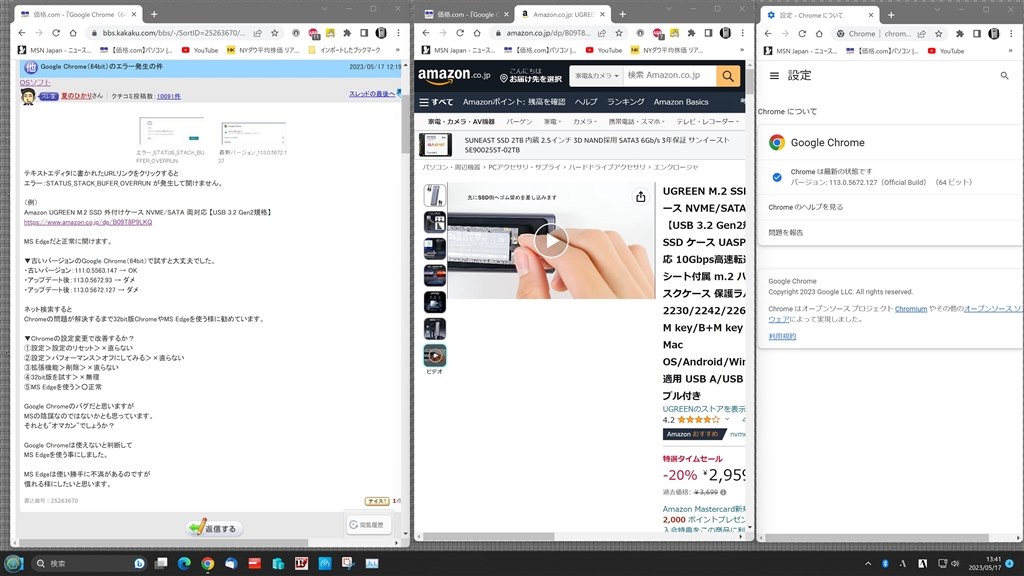Reload the kakaku.com page in left window
The image size is (1024, 576).
point(56,33)
